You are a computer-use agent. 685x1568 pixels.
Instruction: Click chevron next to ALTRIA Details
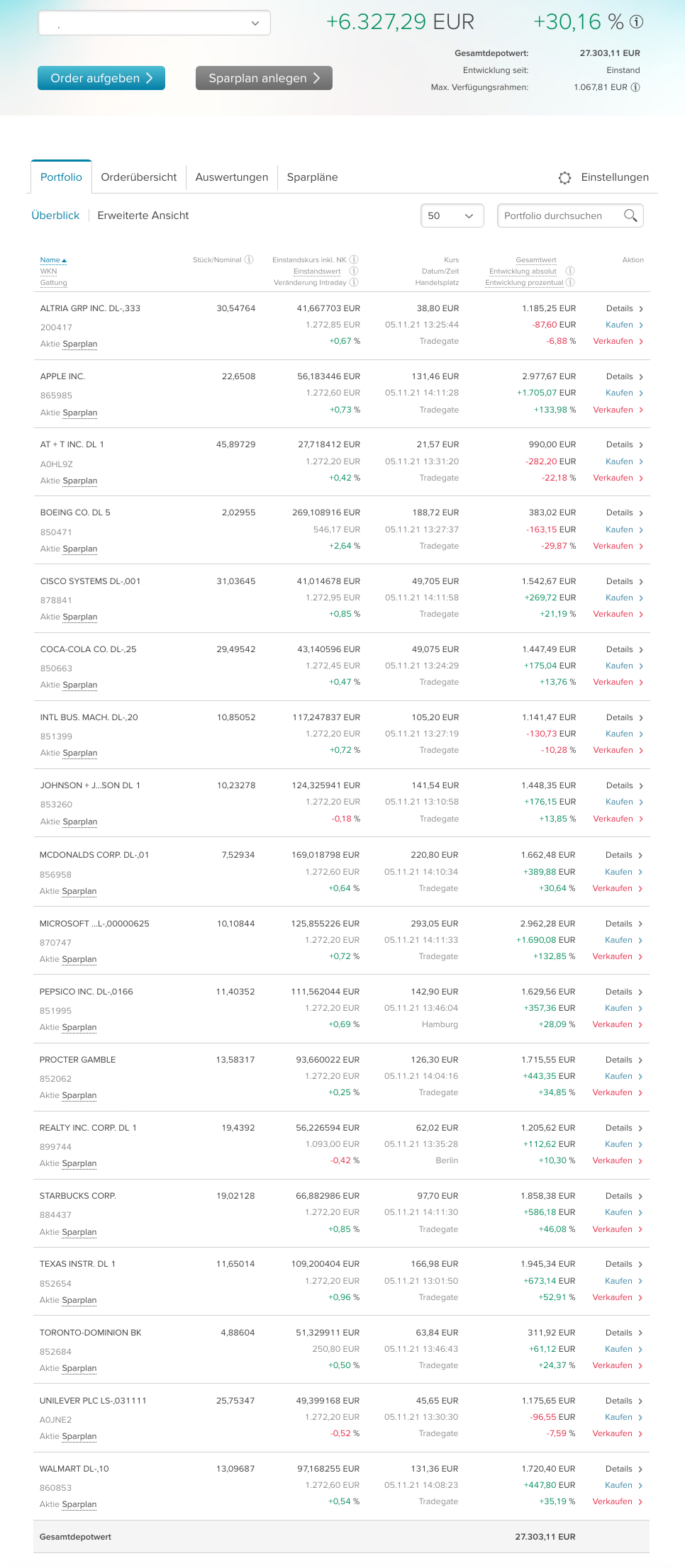coord(641,309)
